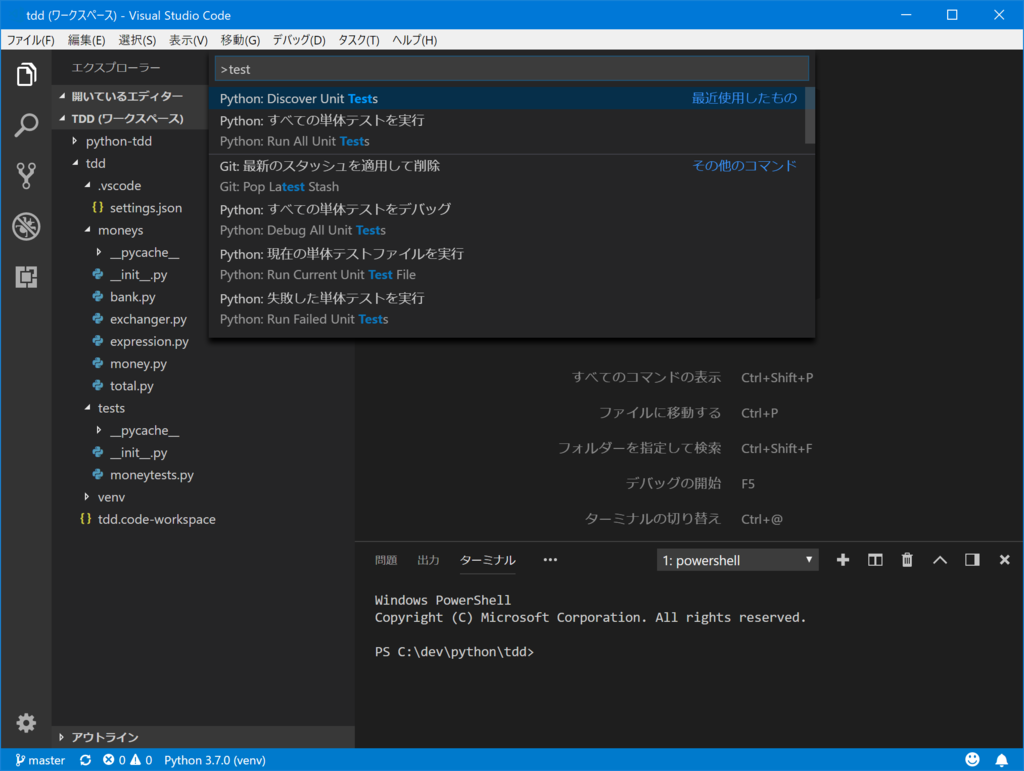
Task: Open bank.py file
Action: [x=133, y=297]
